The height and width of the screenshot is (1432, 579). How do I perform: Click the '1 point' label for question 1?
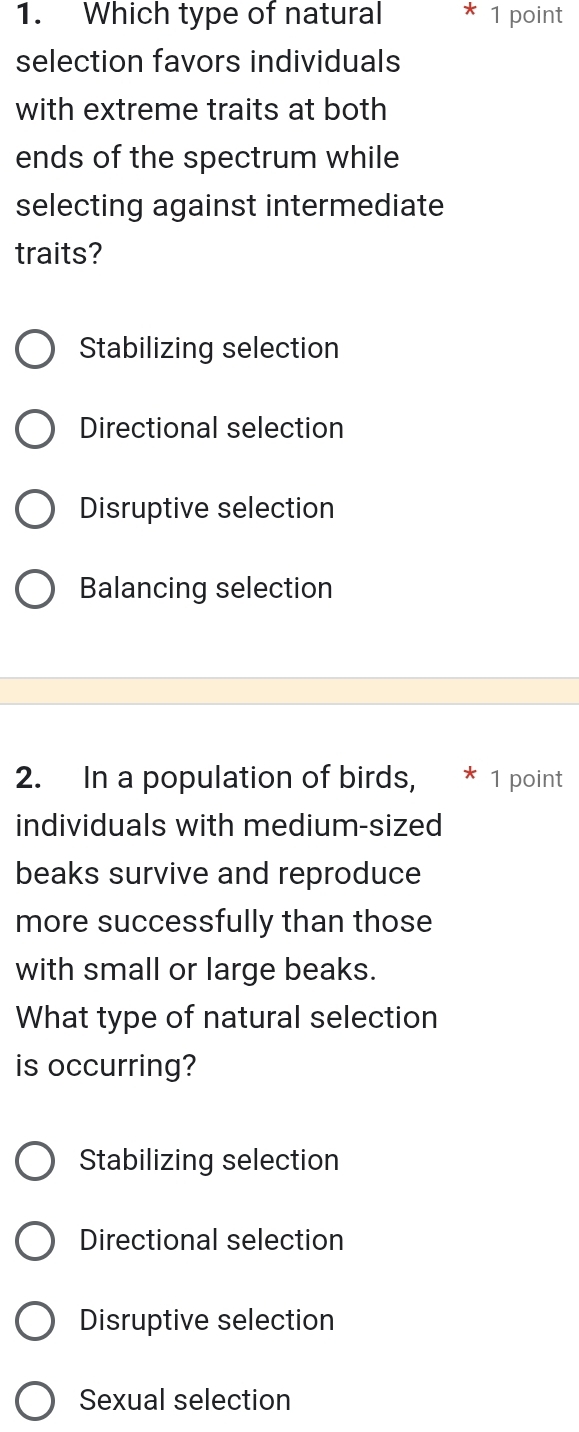coord(524,15)
